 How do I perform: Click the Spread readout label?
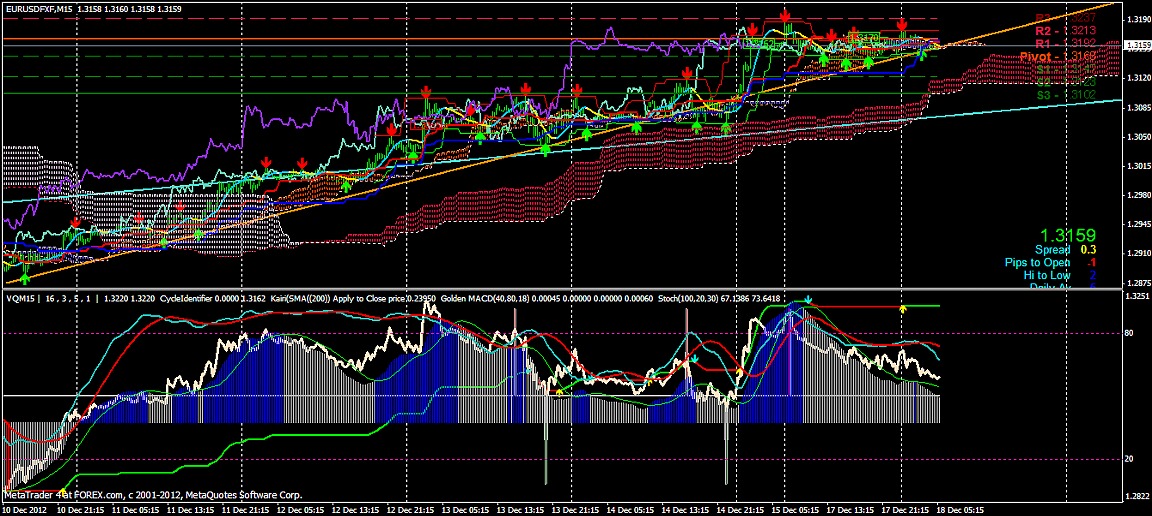(1052, 249)
